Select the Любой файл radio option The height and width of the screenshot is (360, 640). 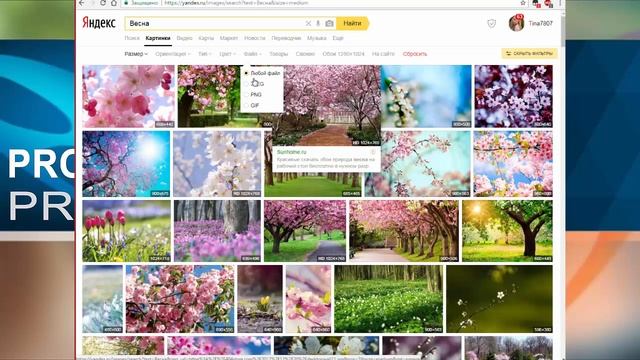pyautogui.click(x=262, y=73)
